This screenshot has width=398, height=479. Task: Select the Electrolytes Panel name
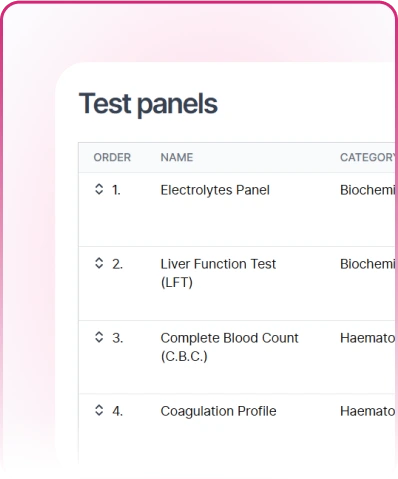tap(215, 190)
